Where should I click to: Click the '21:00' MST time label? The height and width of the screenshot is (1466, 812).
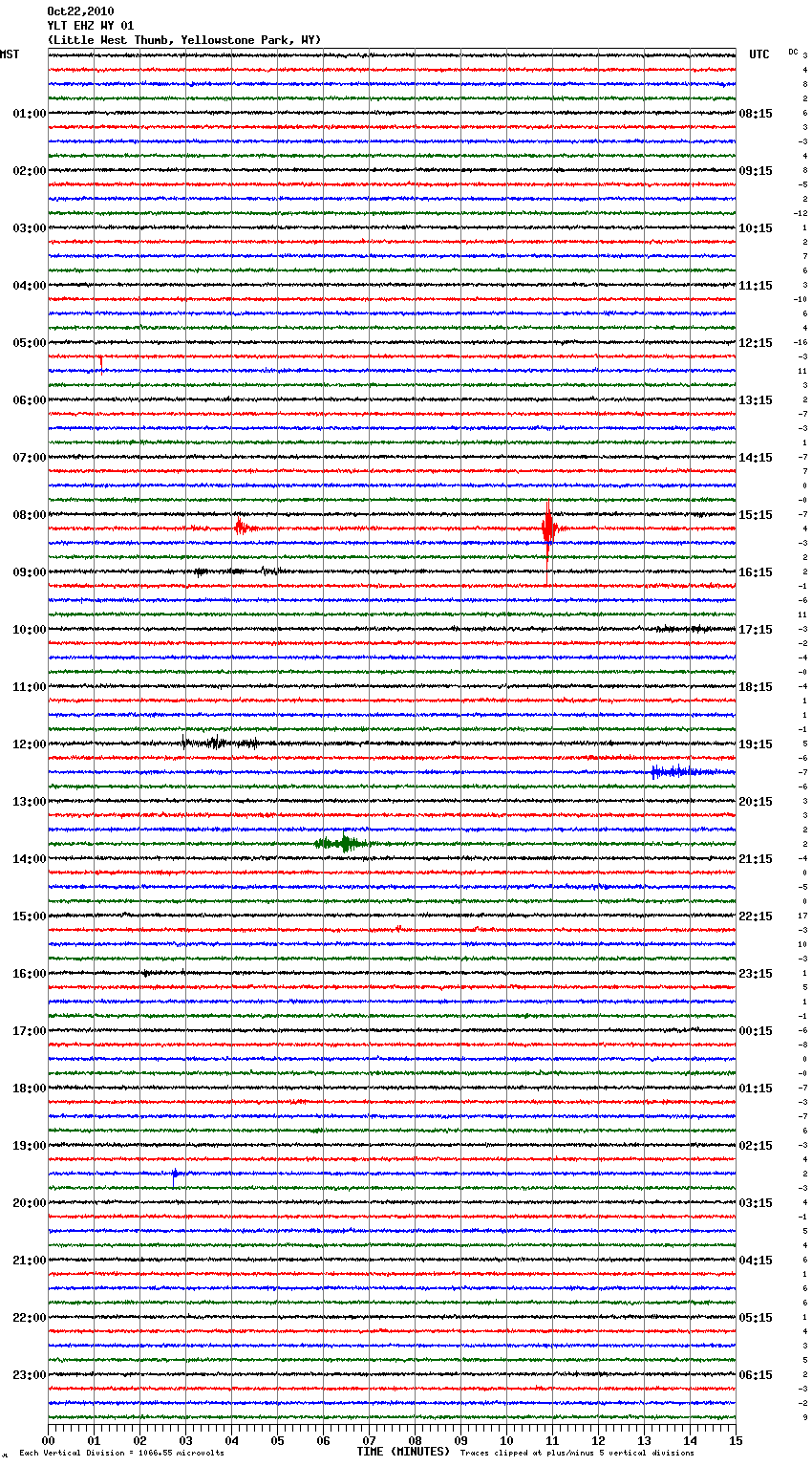click(x=30, y=1261)
